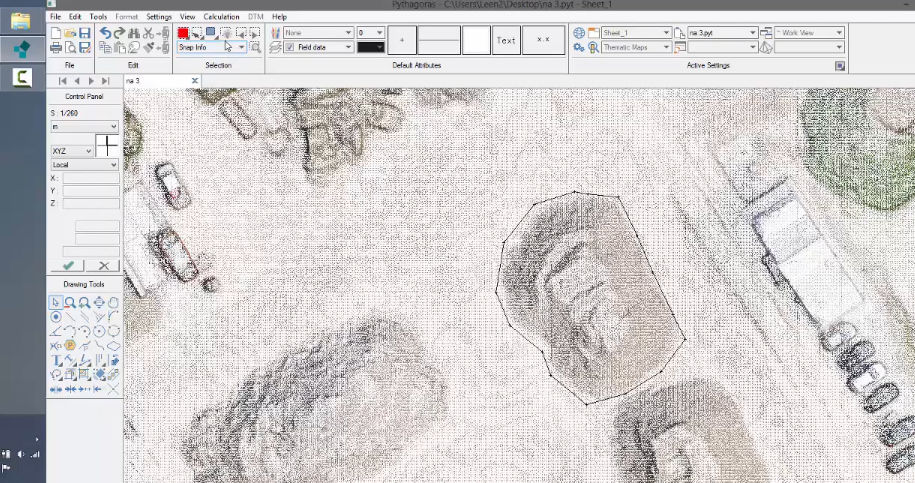Select the point tool in Drawing Tools

55,317
